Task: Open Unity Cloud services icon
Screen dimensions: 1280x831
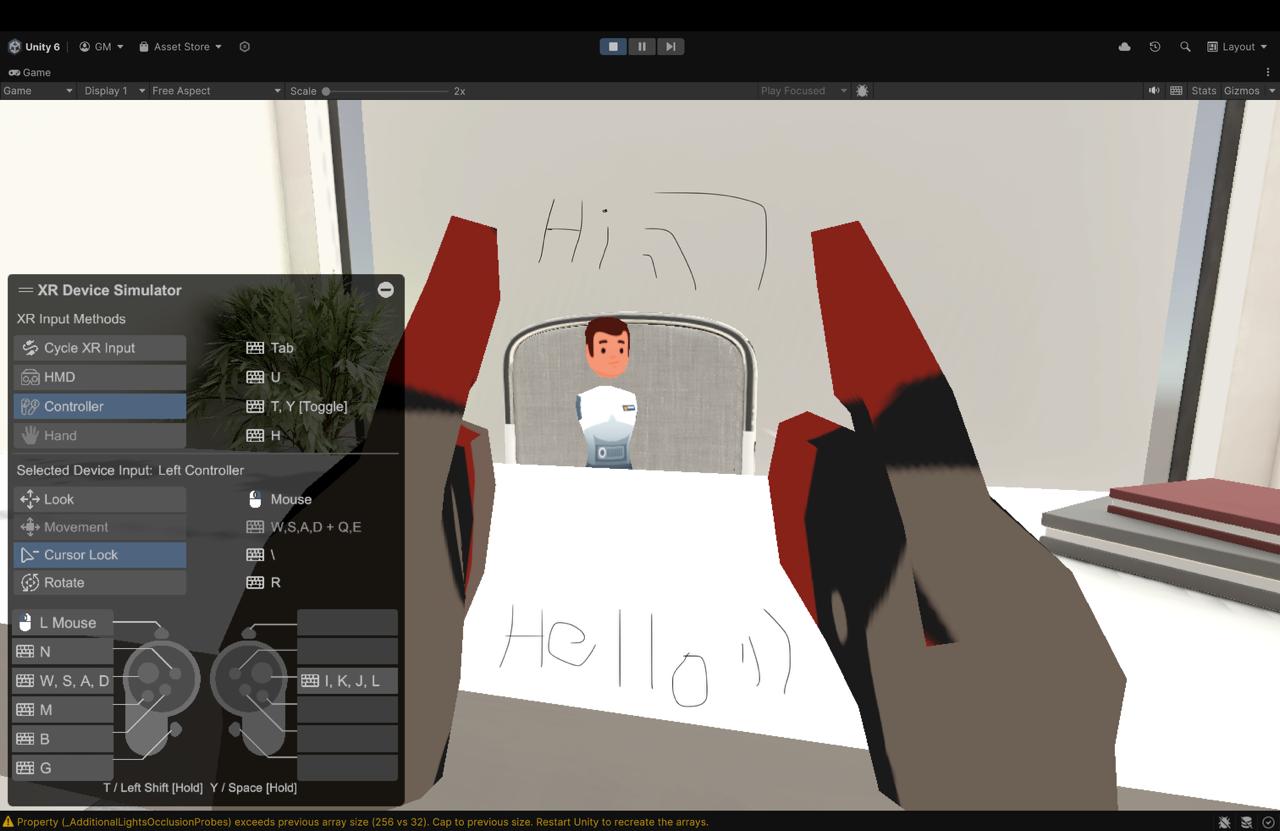Action: point(1124,47)
